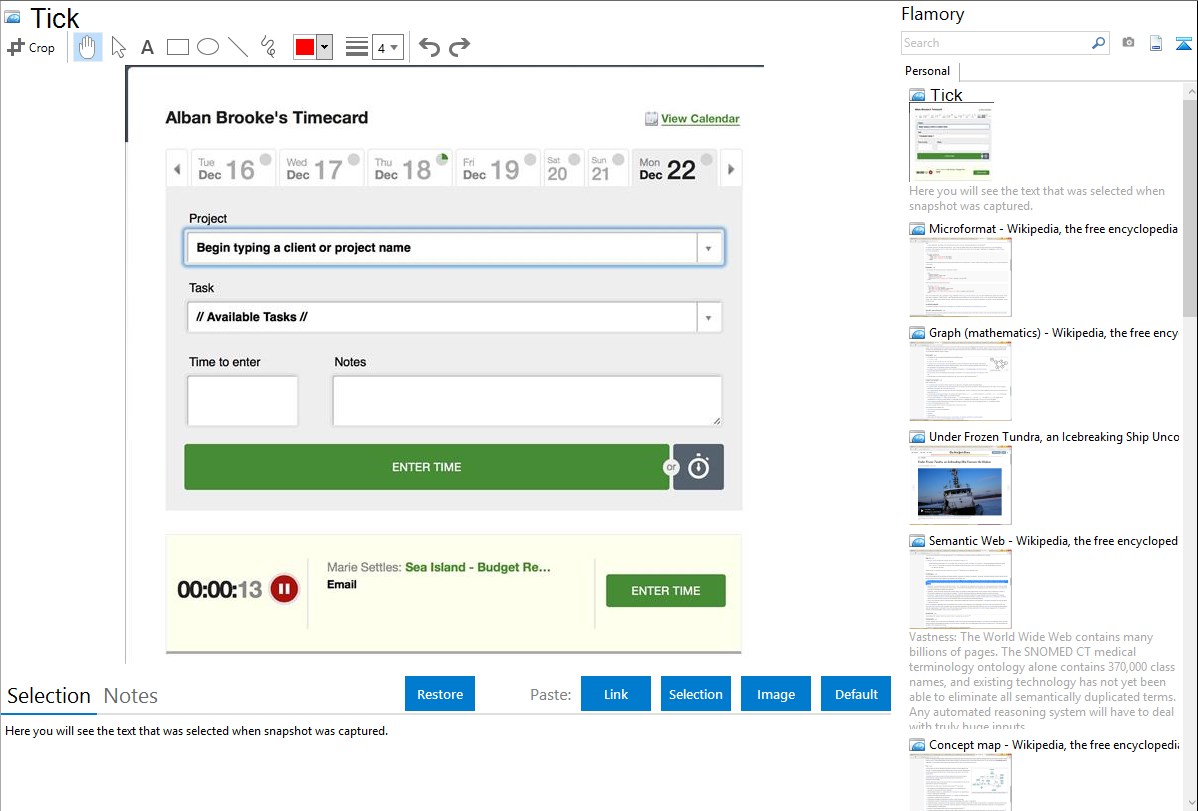This screenshot has width=1198, height=811.
Task: Open the Graph (mathematics) snapshot thumbnail
Action: click(x=960, y=381)
